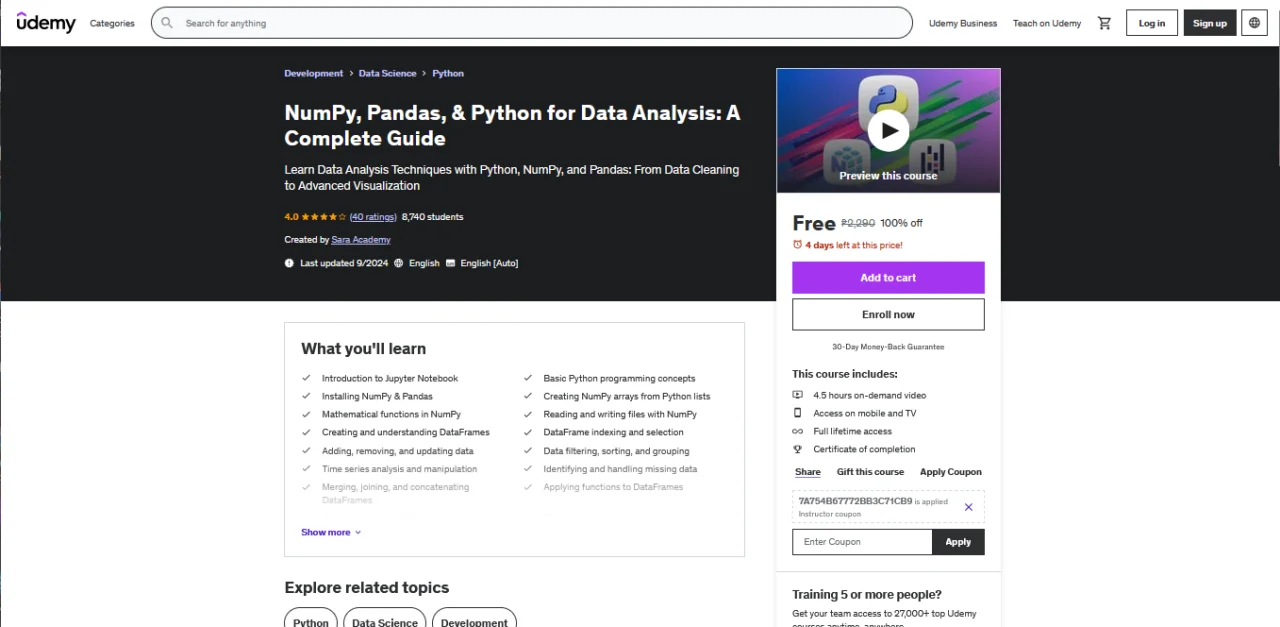
Task: Visit Sara Academy instructor page
Action: (x=361, y=240)
